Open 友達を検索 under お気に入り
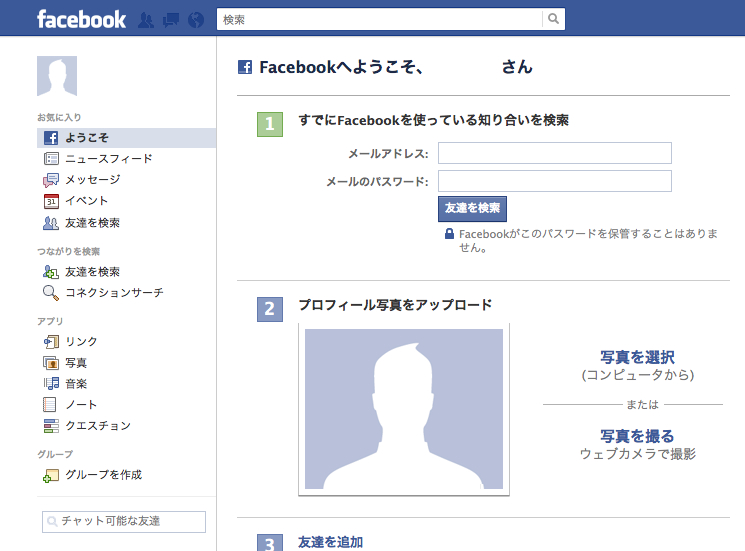Viewport: 745px width, 551px height. pyautogui.click(x=92, y=223)
